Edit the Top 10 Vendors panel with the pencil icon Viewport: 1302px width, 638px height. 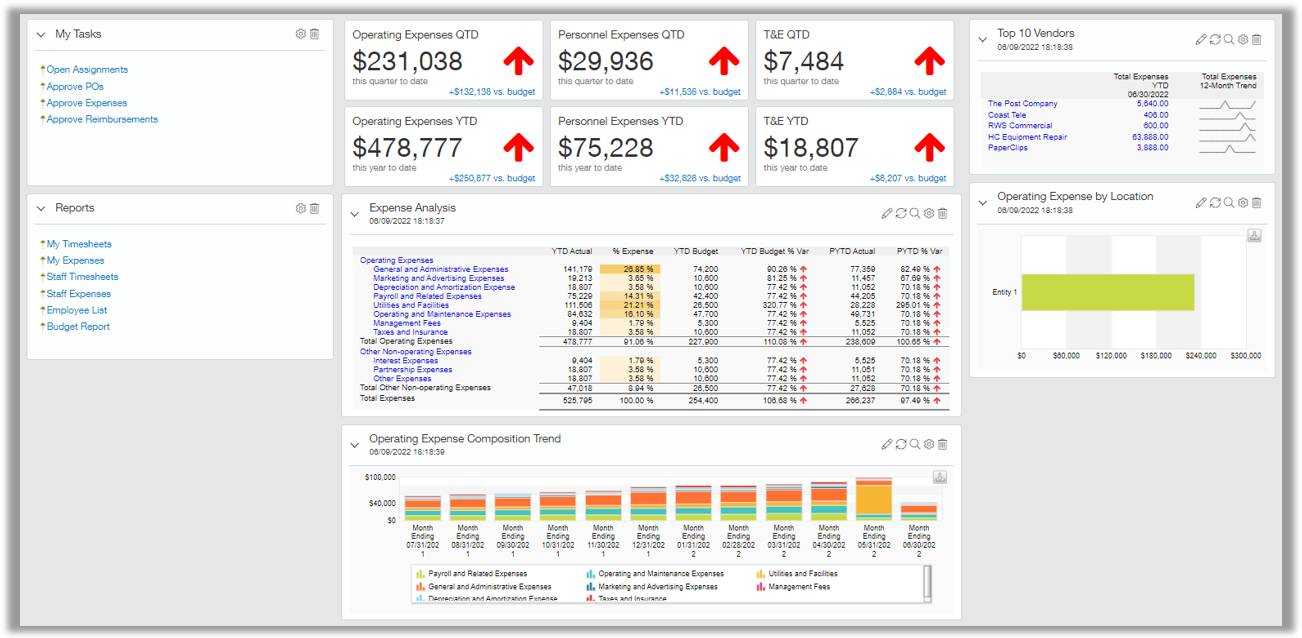1201,39
